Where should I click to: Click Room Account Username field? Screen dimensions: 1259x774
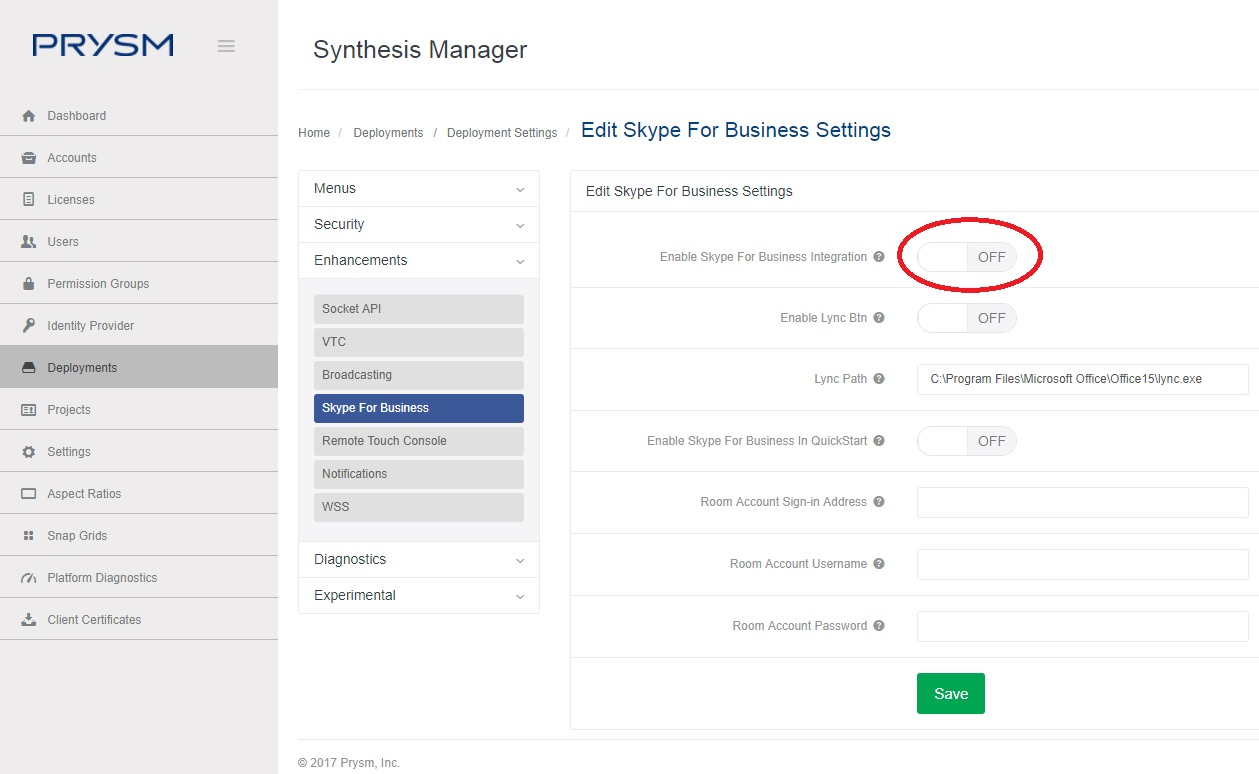(x=1083, y=564)
